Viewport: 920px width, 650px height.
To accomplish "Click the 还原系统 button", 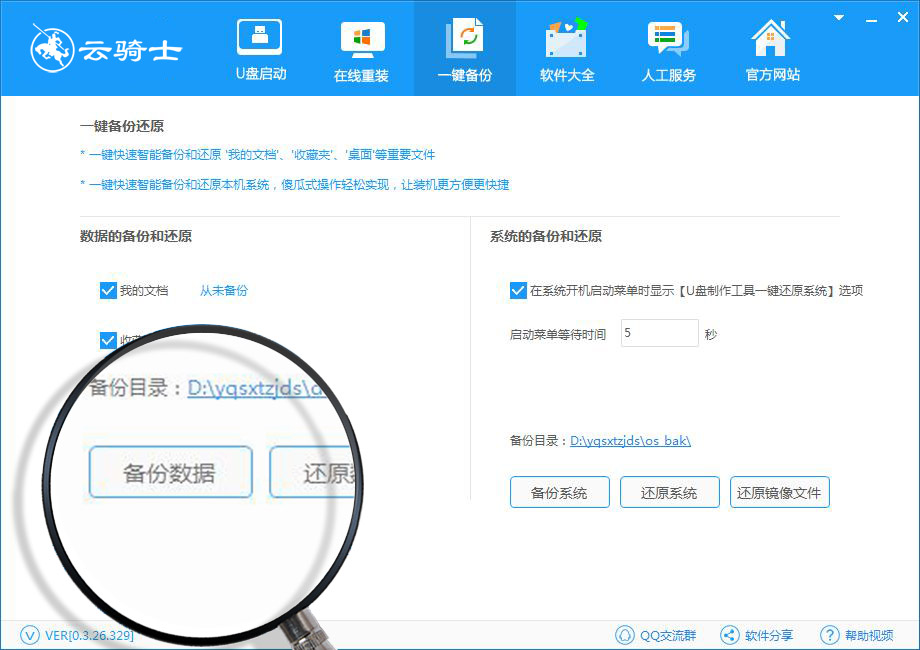I will pos(669,492).
